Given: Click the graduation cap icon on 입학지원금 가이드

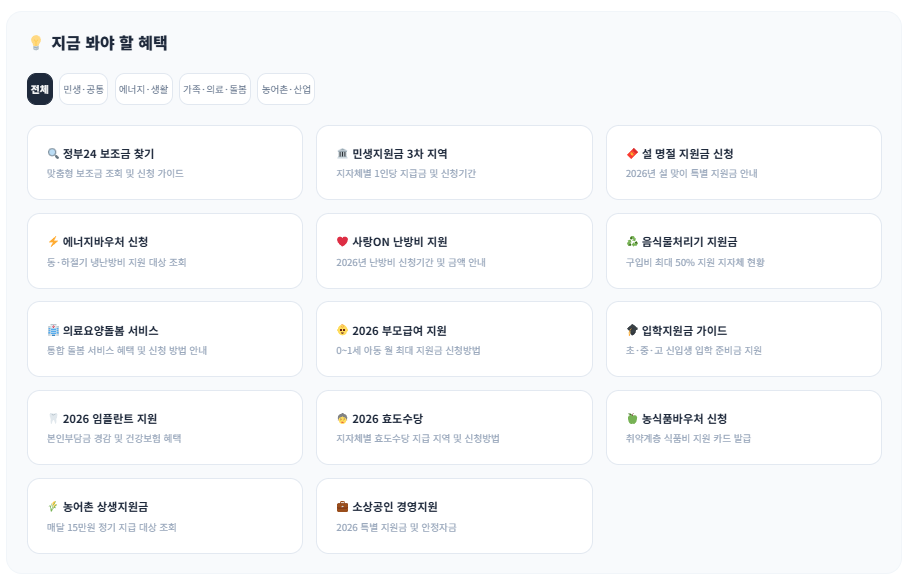Looking at the screenshot, I should 632,330.
